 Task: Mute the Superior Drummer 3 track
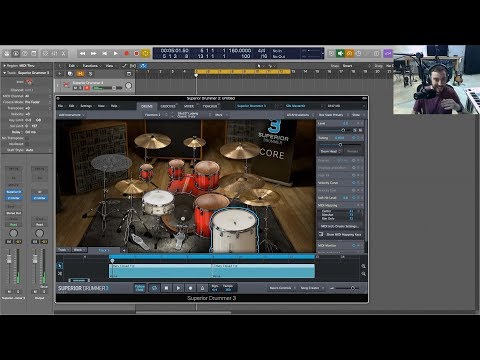[75, 88]
